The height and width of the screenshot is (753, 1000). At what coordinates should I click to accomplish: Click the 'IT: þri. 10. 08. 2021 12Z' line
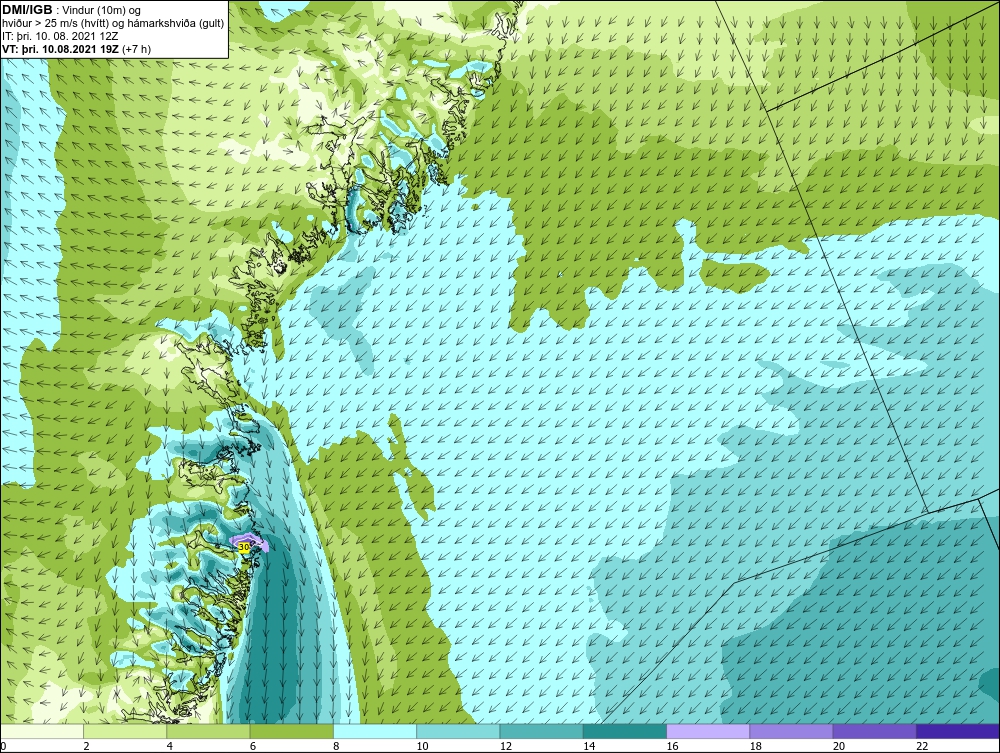point(60,36)
